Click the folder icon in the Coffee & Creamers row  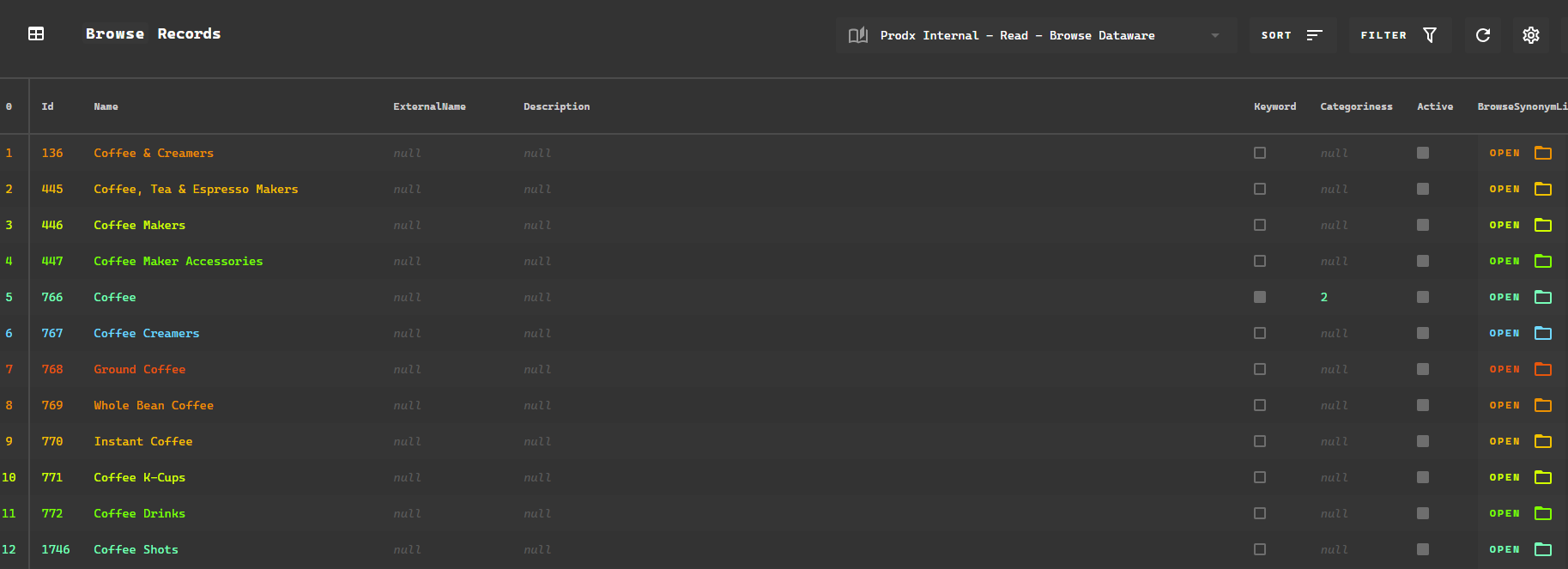click(x=1543, y=153)
